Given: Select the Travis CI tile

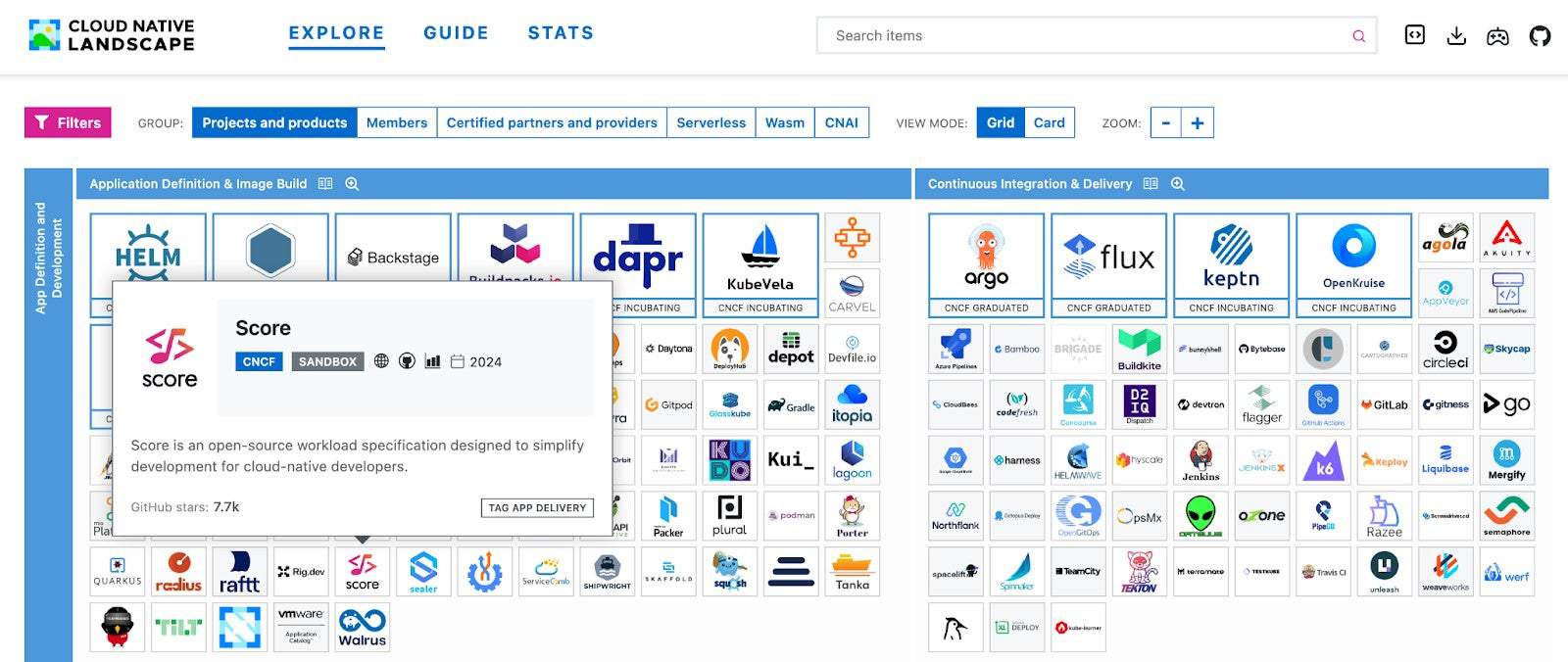Looking at the screenshot, I should point(1323,572).
